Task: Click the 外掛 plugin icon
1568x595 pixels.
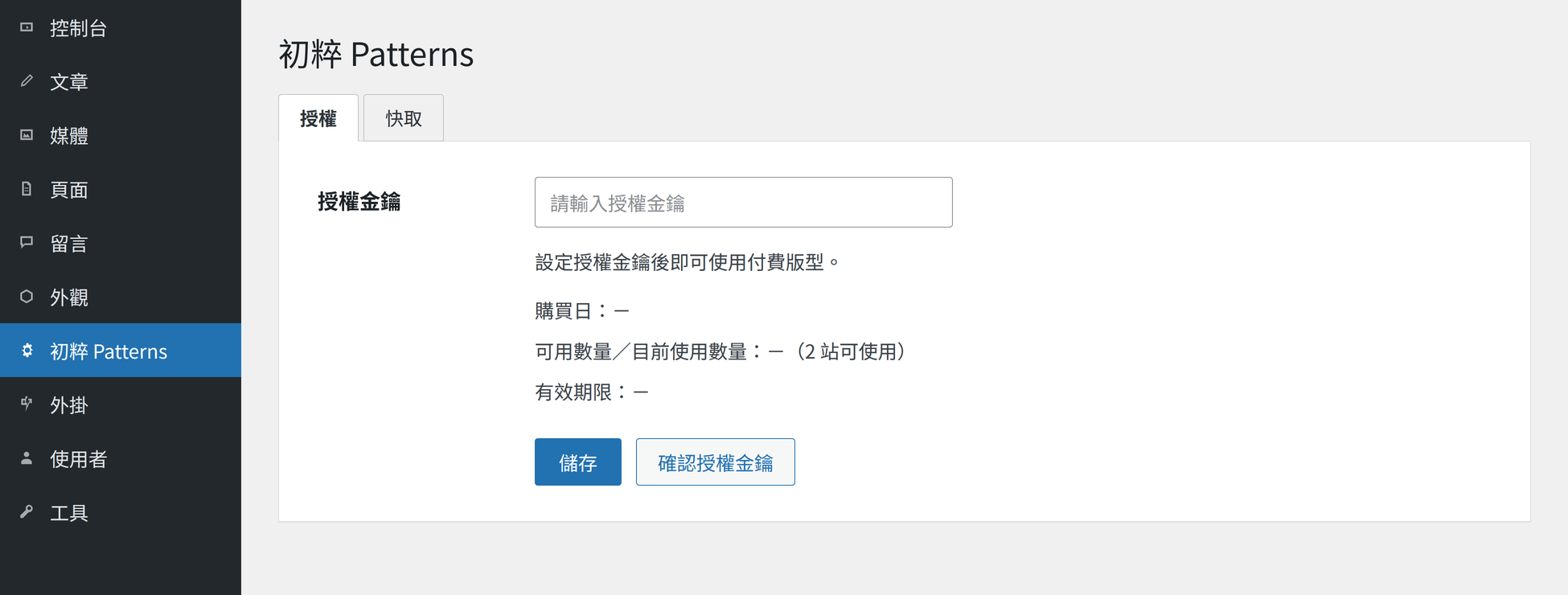Action: click(27, 404)
